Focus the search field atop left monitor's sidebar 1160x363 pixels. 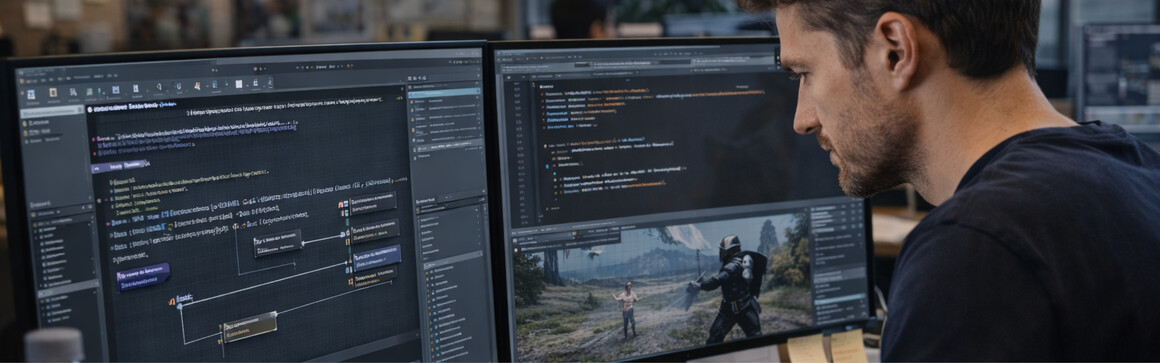tap(52, 112)
